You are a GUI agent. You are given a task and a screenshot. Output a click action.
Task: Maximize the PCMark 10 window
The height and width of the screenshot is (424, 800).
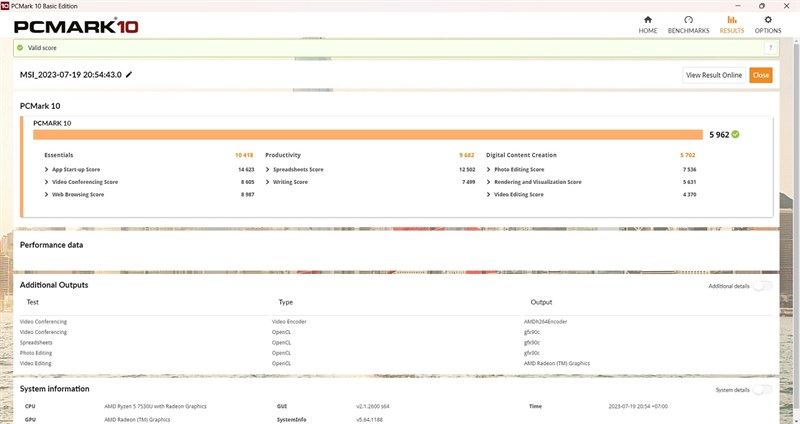click(x=762, y=6)
